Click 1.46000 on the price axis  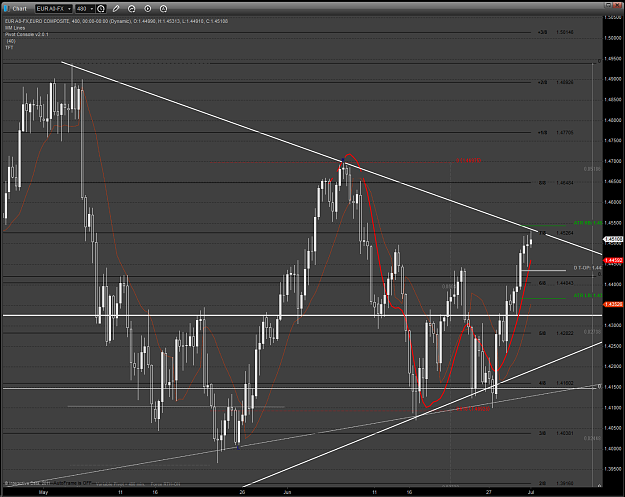(x=613, y=202)
